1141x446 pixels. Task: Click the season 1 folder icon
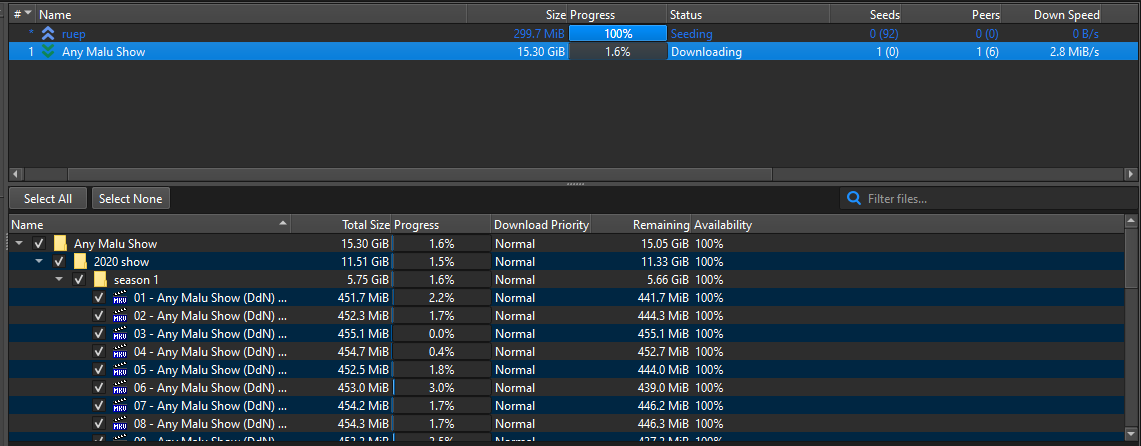click(x=100, y=279)
